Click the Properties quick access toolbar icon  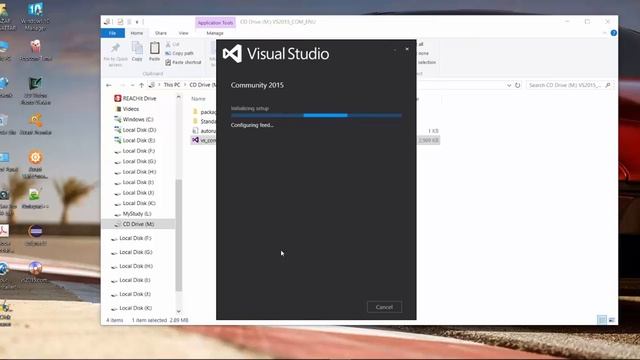click(120, 22)
